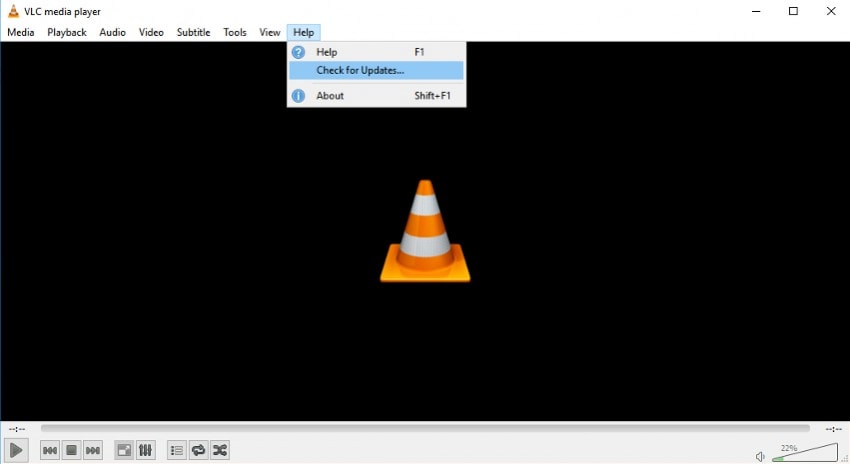The image size is (850, 464).
Task: Open extended settings equalizer icon
Action: tap(145, 450)
